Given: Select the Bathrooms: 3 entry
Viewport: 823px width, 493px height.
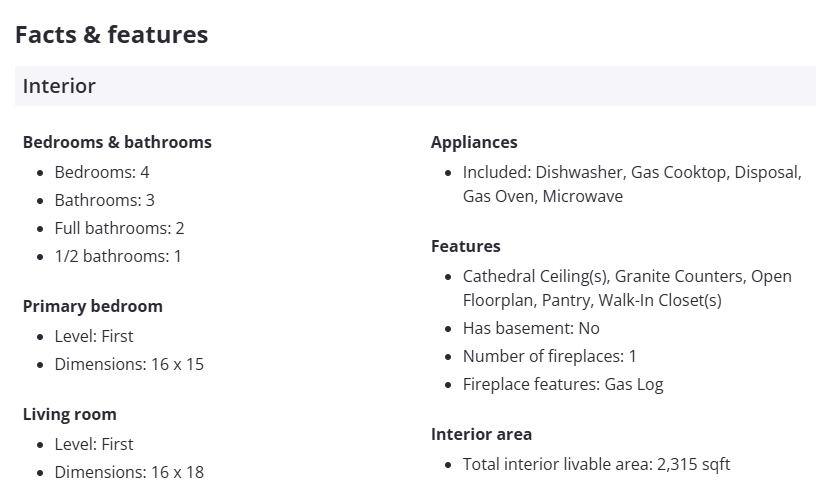Looking at the screenshot, I should 105,200.
